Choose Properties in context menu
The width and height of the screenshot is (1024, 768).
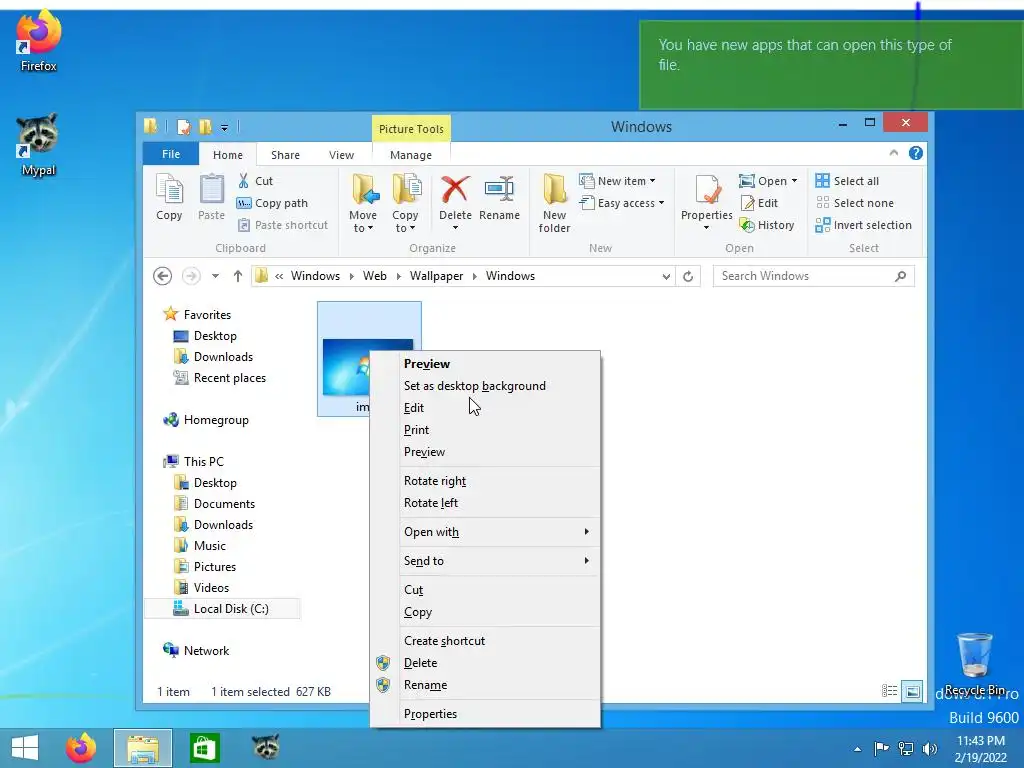485,714
